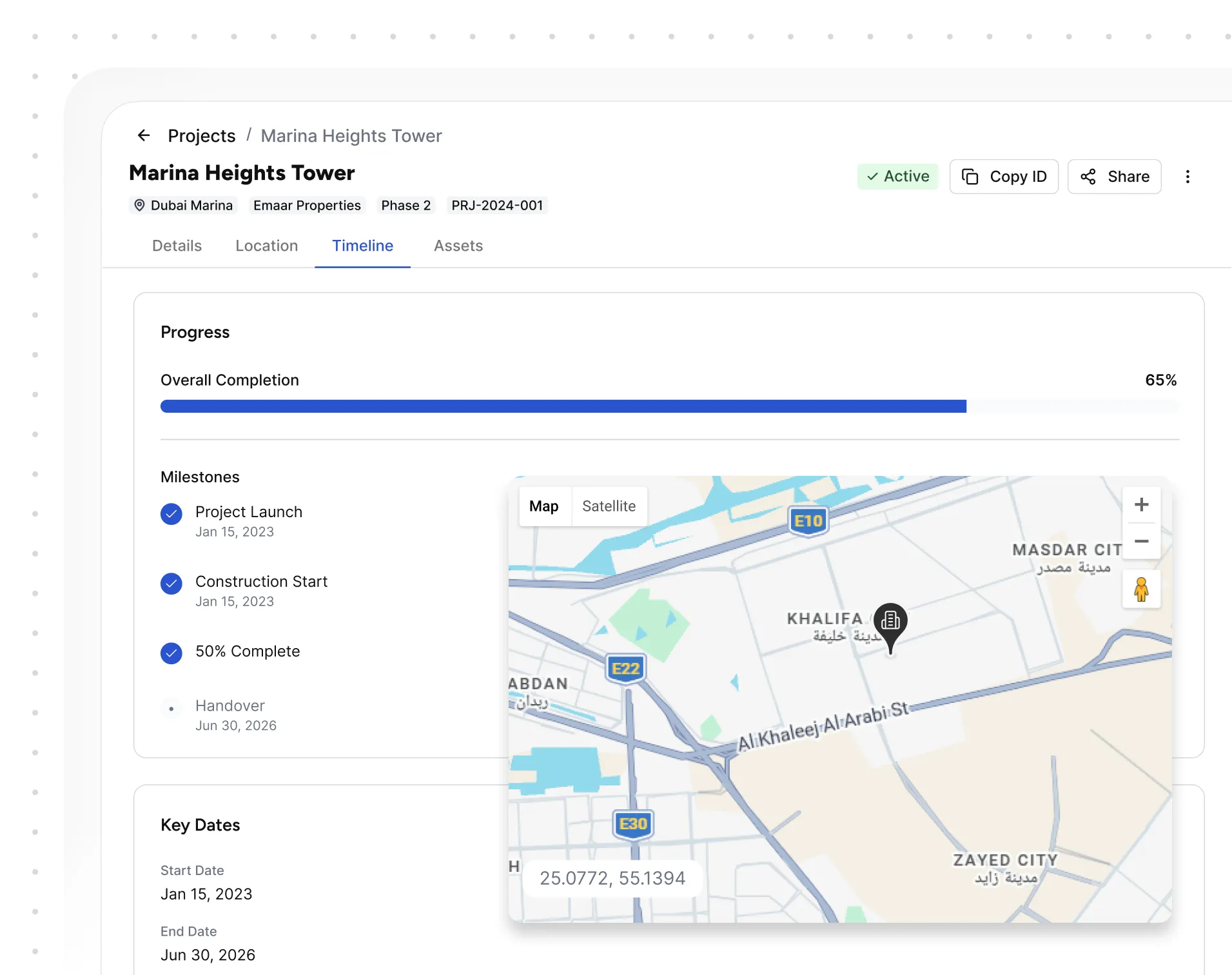Click the Zayed City map label
This screenshot has width=1232, height=975.
point(1006,868)
